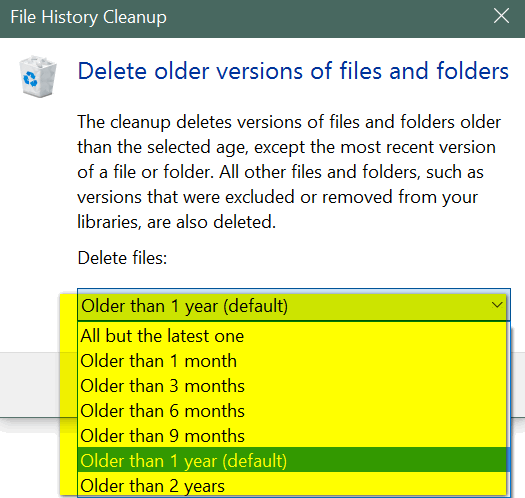Pick 'Older than 3 months' option
Viewport: 525px width, 498px height.
[293, 386]
